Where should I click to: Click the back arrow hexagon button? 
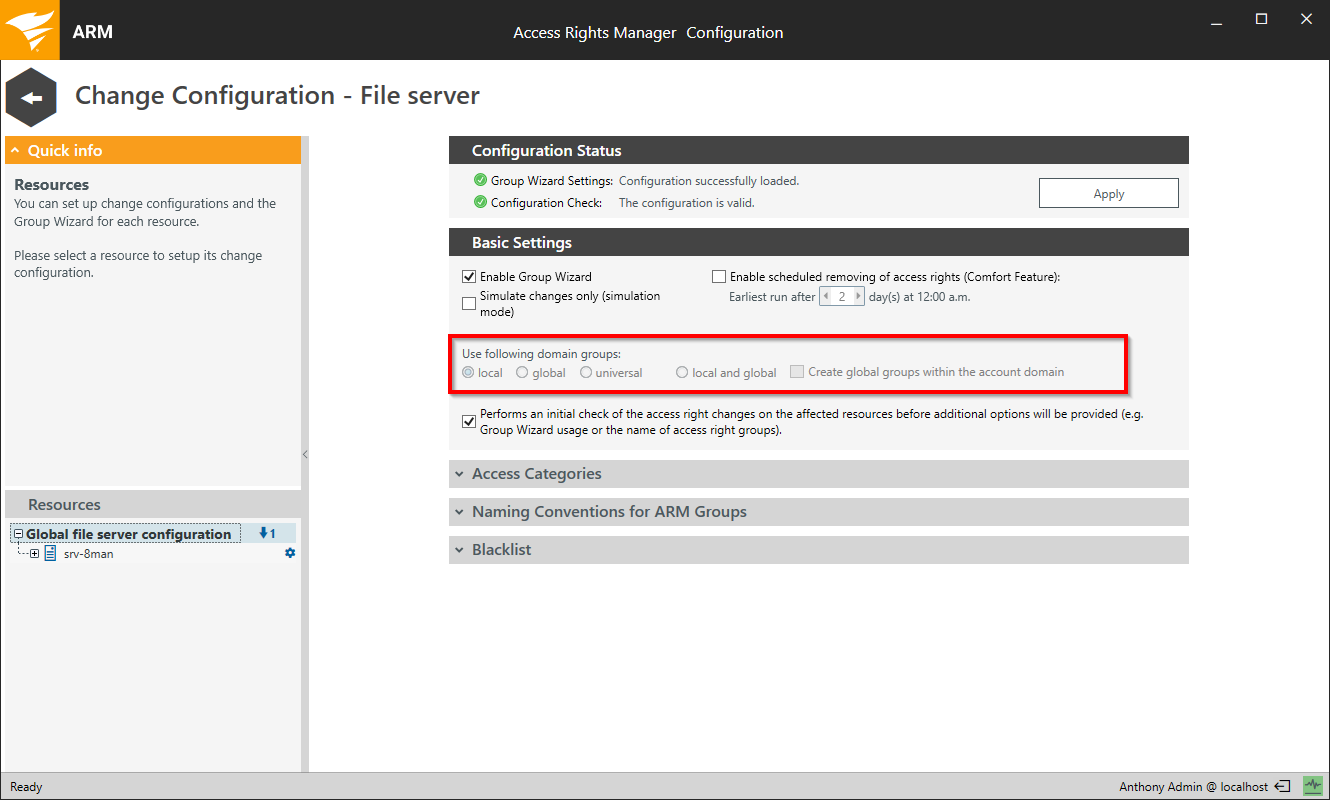(31, 97)
